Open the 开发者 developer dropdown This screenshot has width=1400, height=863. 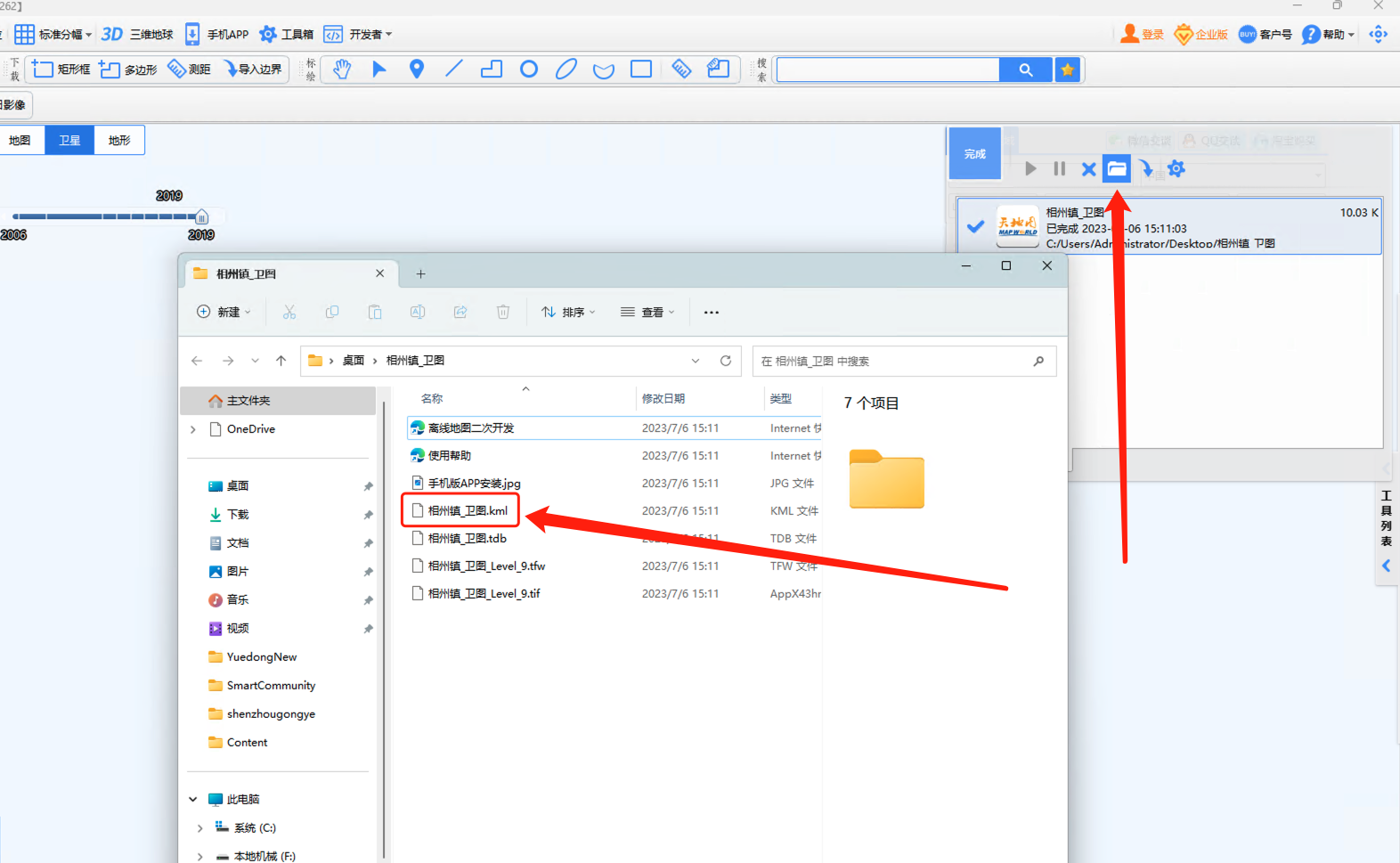point(358,34)
